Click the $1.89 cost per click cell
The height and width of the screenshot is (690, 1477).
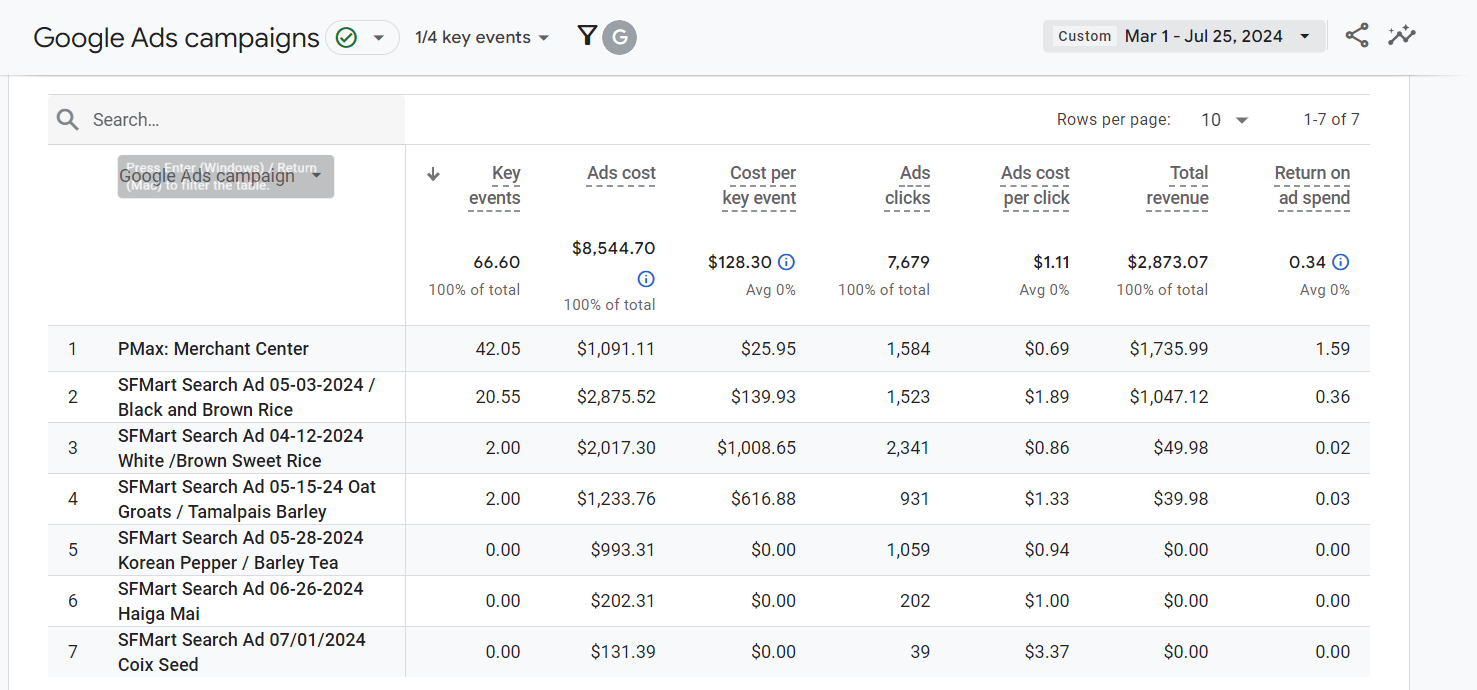pyautogui.click(x=1047, y=397)
